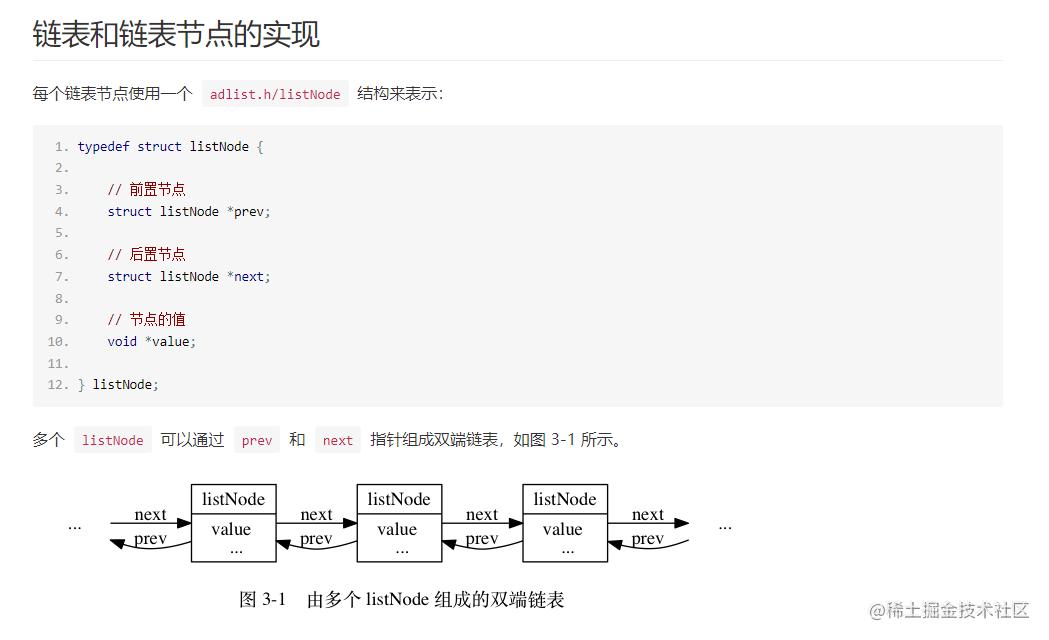
Task: Click text 结构来表示:
Action: point(400,94)
